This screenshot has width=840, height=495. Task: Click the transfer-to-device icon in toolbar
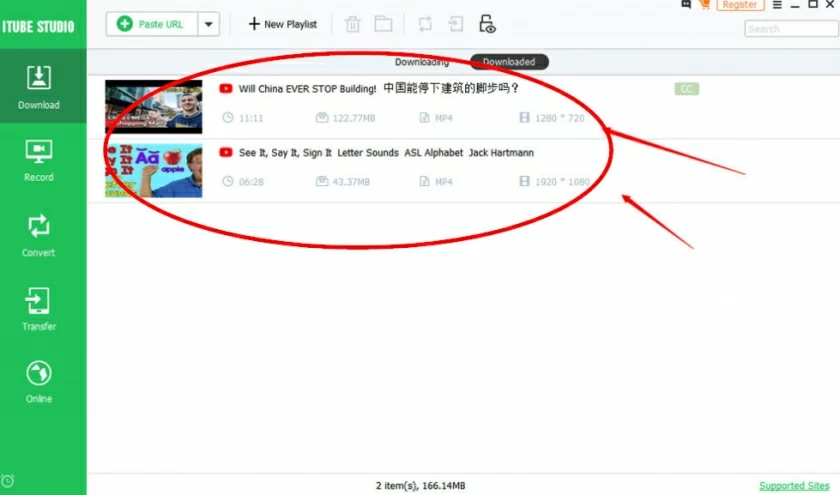[x=455, y=24]
